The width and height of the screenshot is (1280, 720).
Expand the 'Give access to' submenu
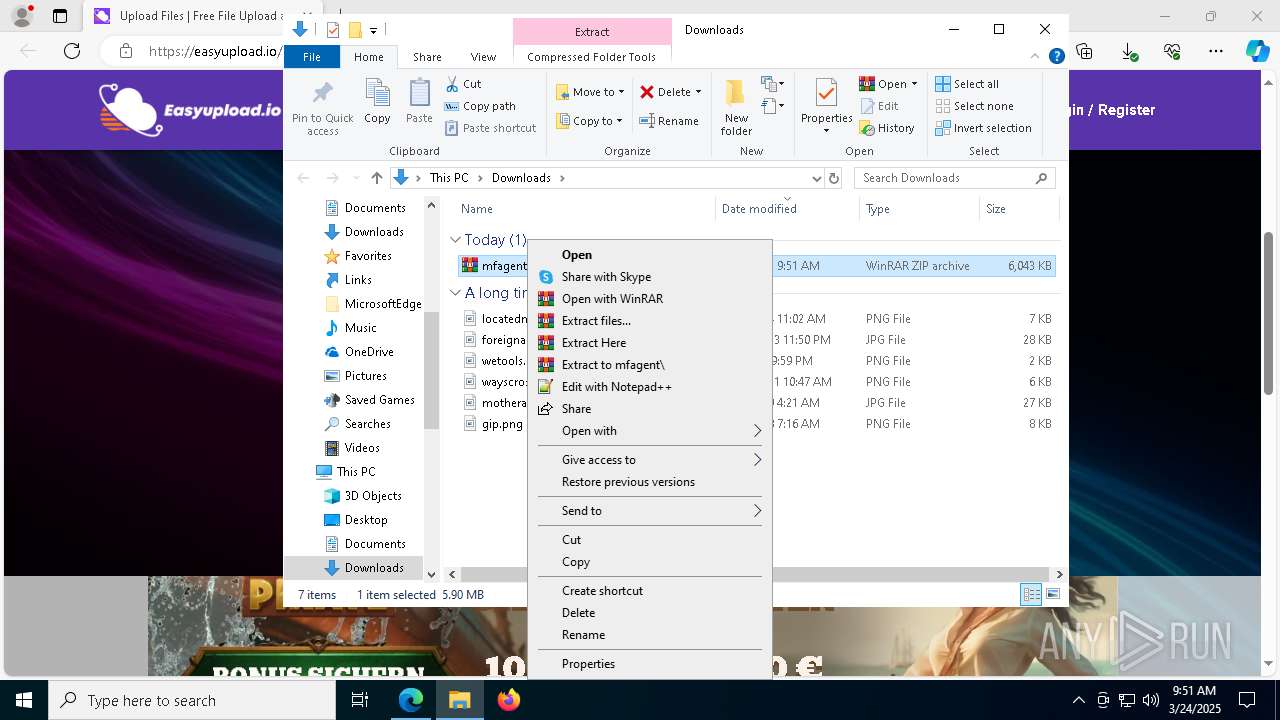tap(650, 460)
